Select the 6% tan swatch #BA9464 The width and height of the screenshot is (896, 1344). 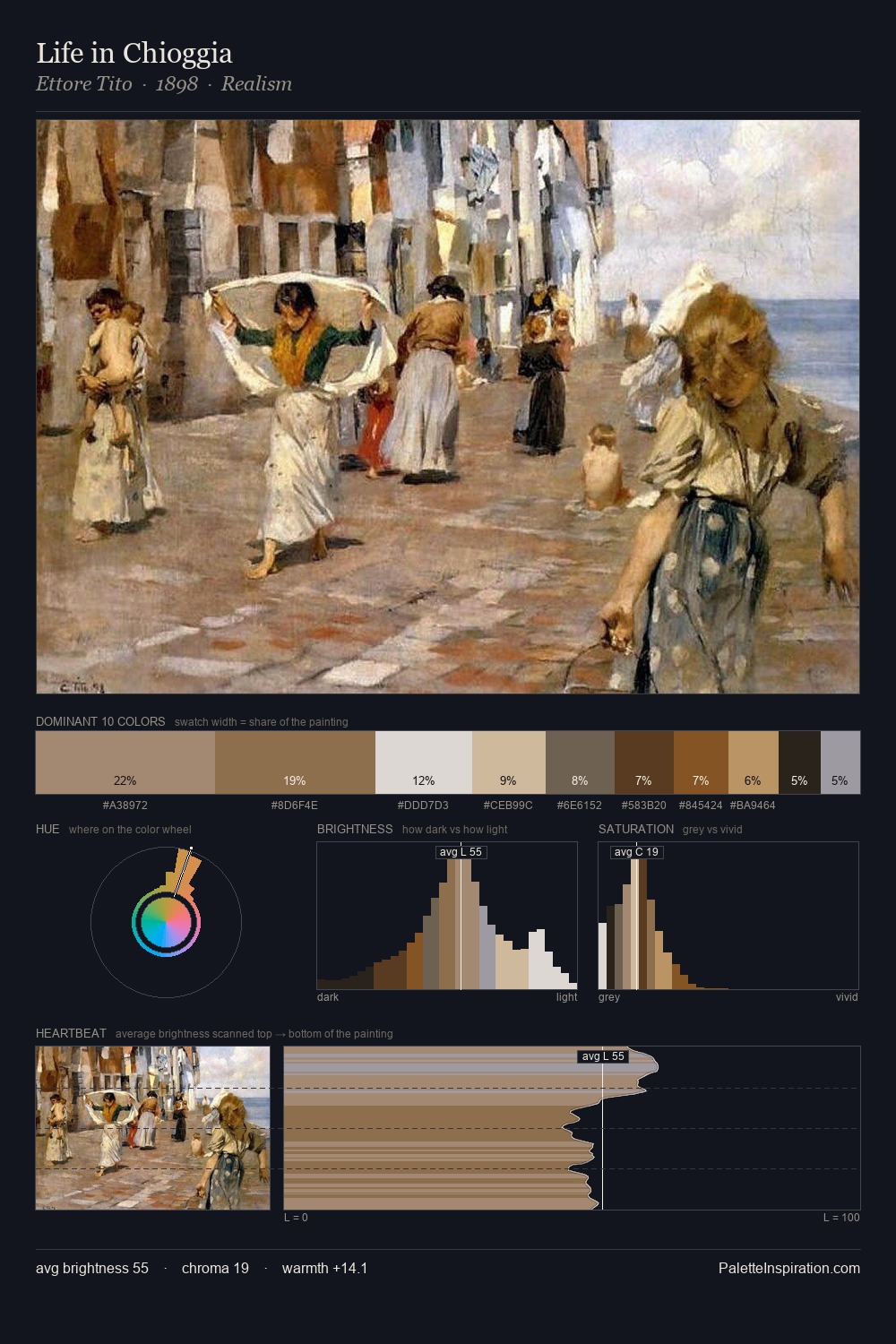[x=754, y=762]
